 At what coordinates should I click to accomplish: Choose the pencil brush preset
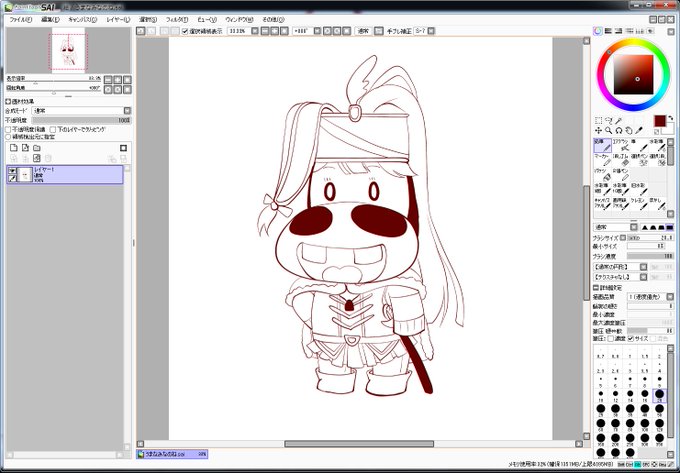tap(602, 145)
